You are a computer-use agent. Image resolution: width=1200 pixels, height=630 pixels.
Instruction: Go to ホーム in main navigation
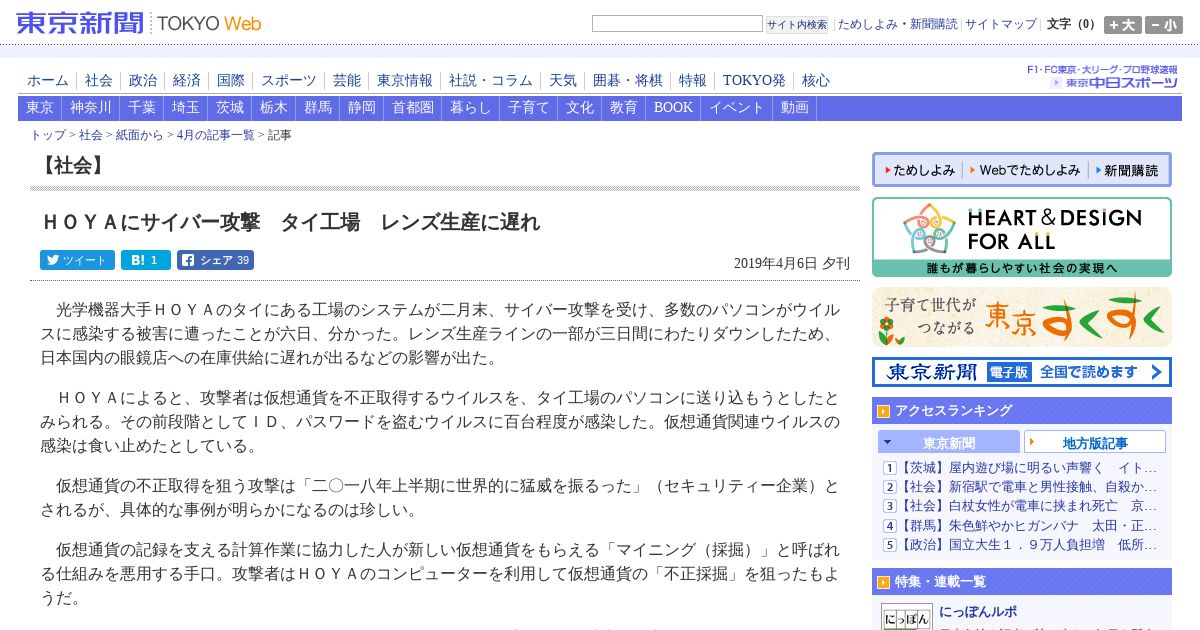click(48, 81)
